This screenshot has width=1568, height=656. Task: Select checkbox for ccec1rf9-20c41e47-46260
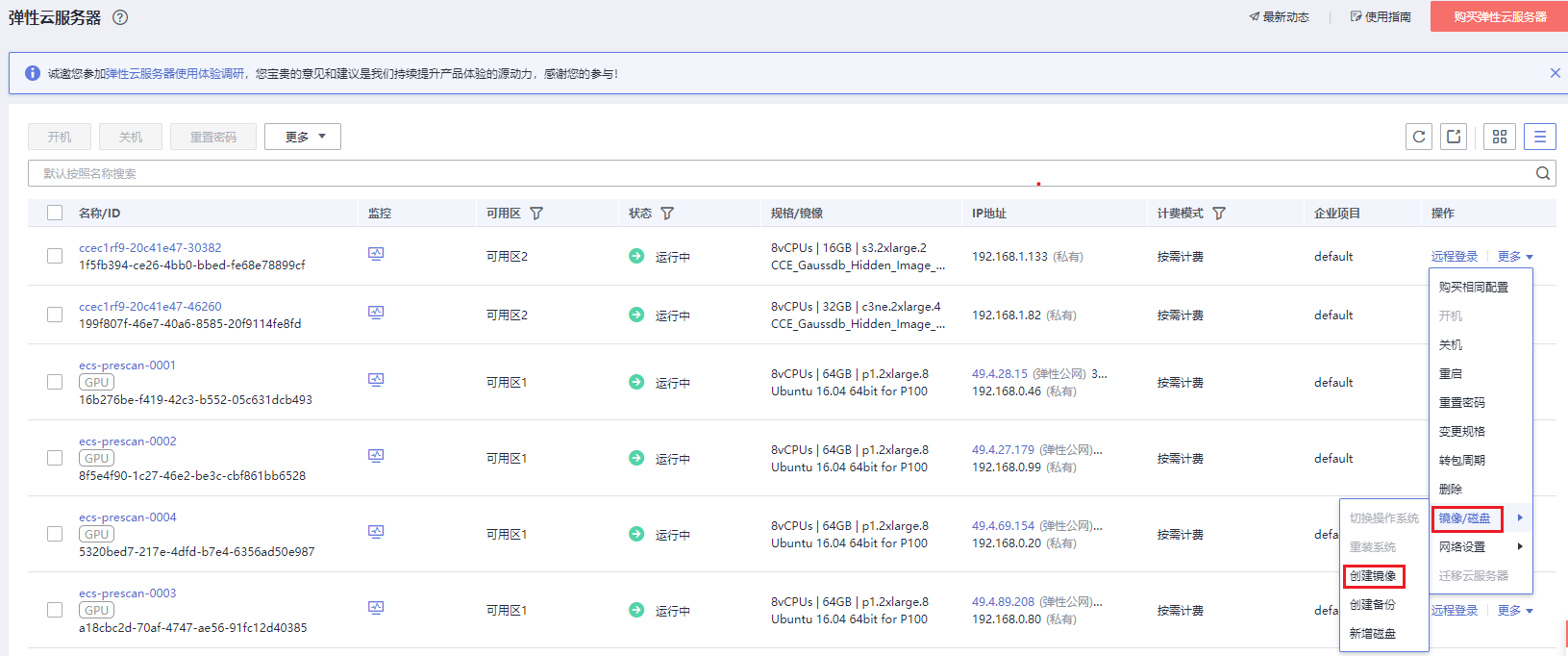[55, 315]
